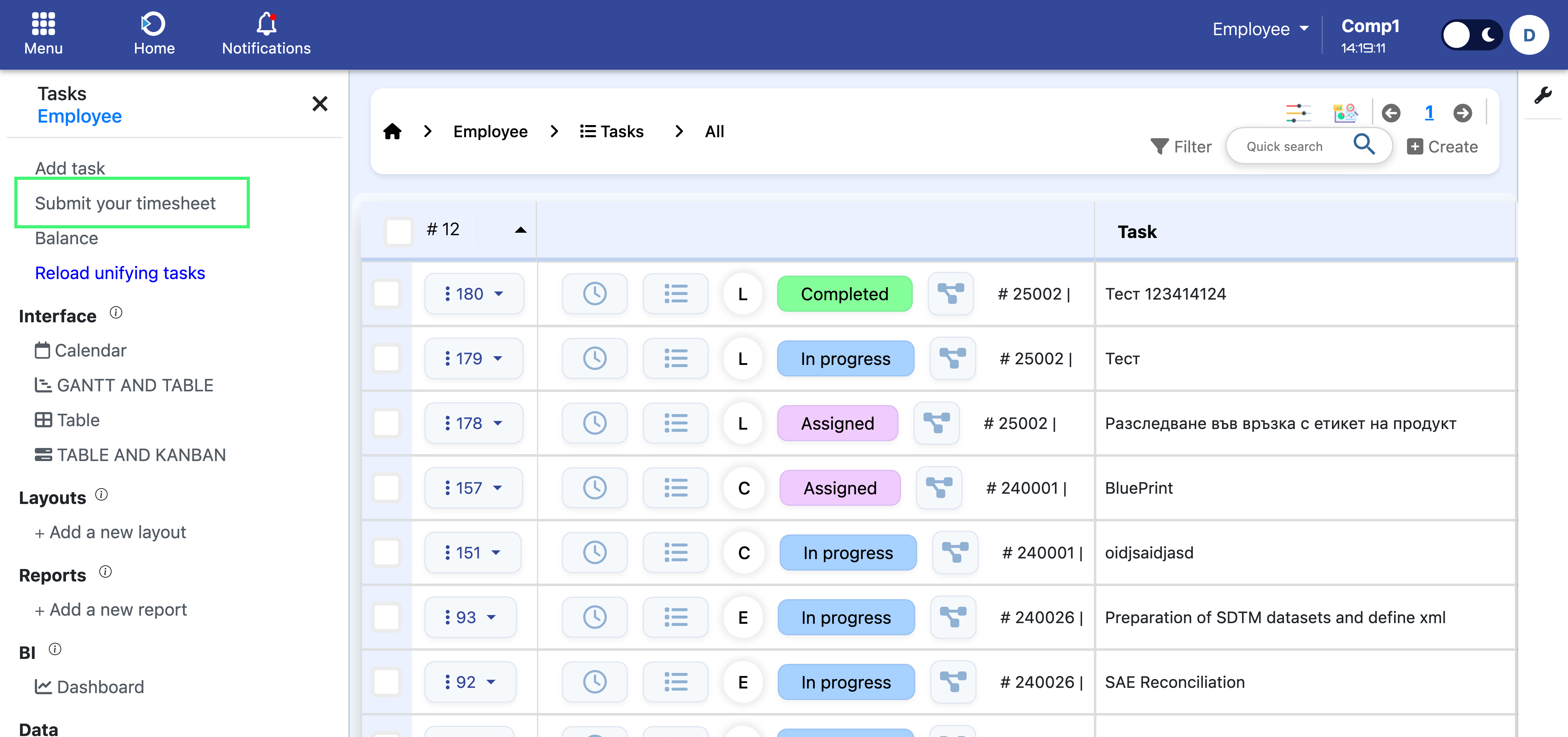Open list details for task 179
This screenshot has height=737, width=1568.
[676, 358]
